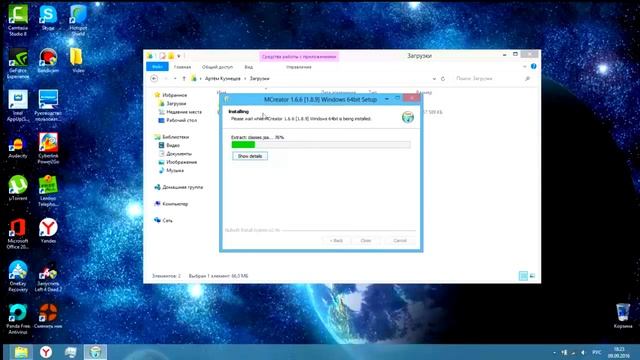Switch to large icons view in Explorer
This screenshot has width=640, height=360.
[x=532, y=276]
